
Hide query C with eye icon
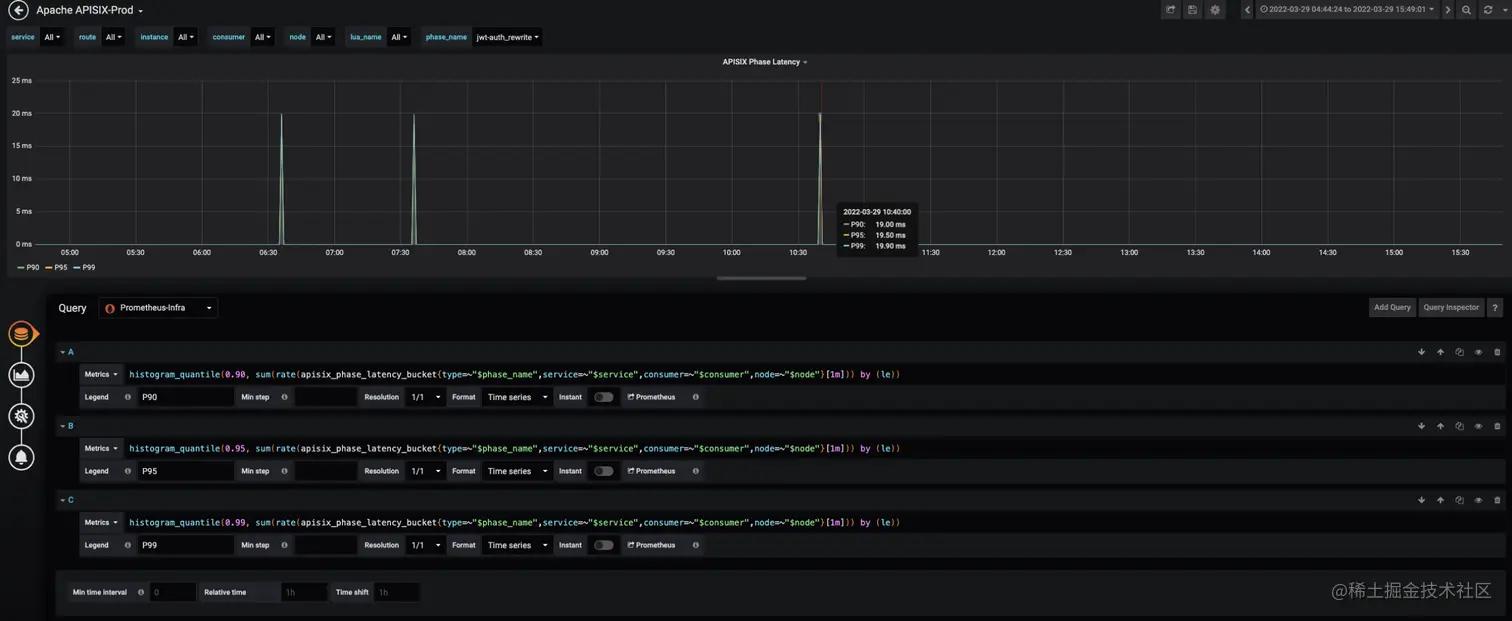(x=1478, y=500)
